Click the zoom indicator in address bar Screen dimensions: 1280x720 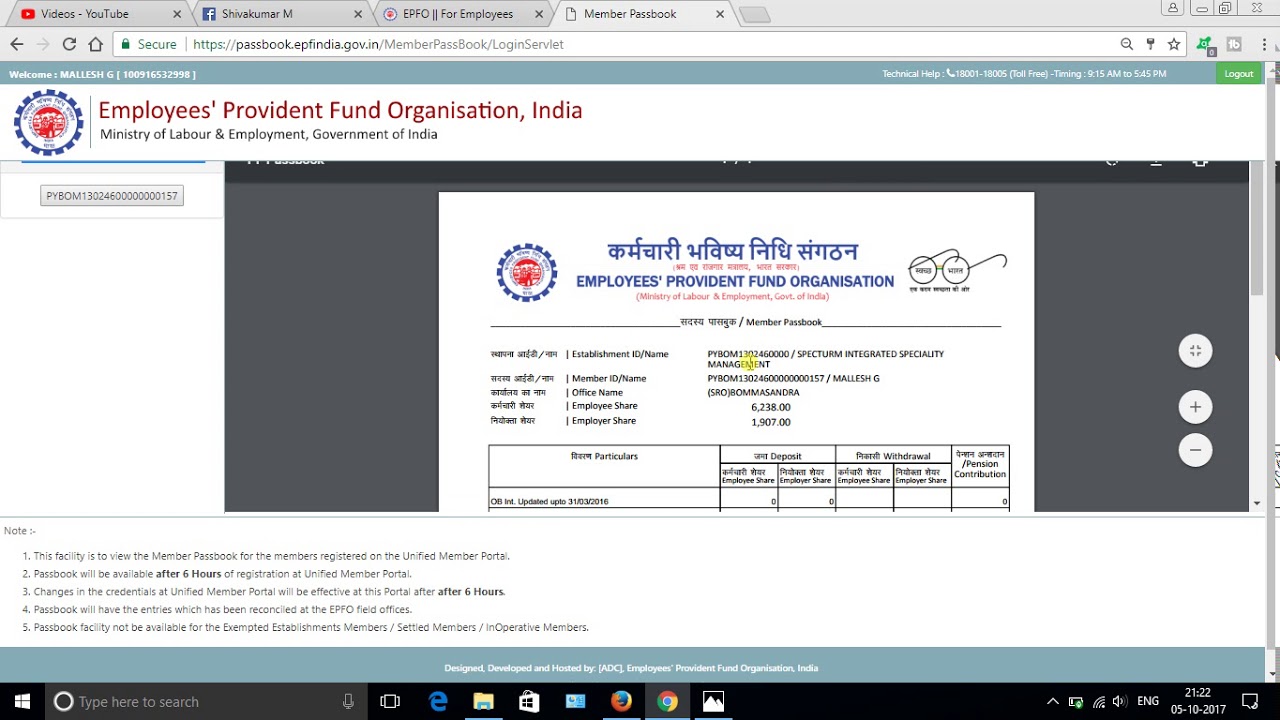[1127, 44]
